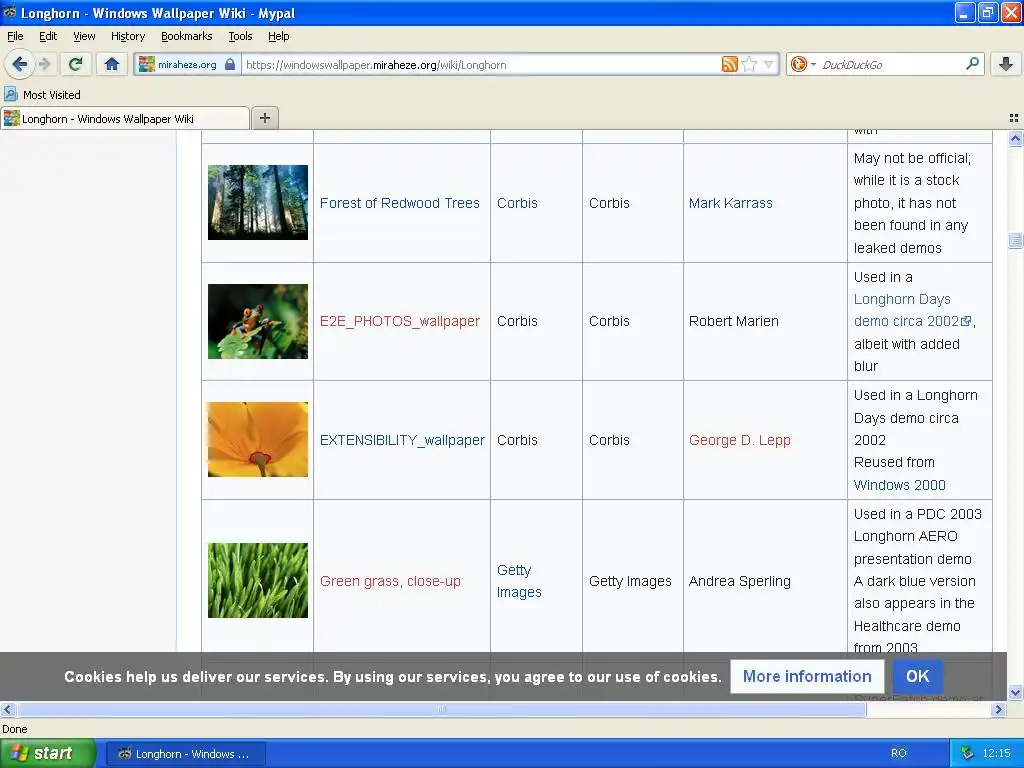The width and height of the screenshot is (1024, 768).
Task: Click the vertical scrollbar down arrow
Action: point(1015,692)
